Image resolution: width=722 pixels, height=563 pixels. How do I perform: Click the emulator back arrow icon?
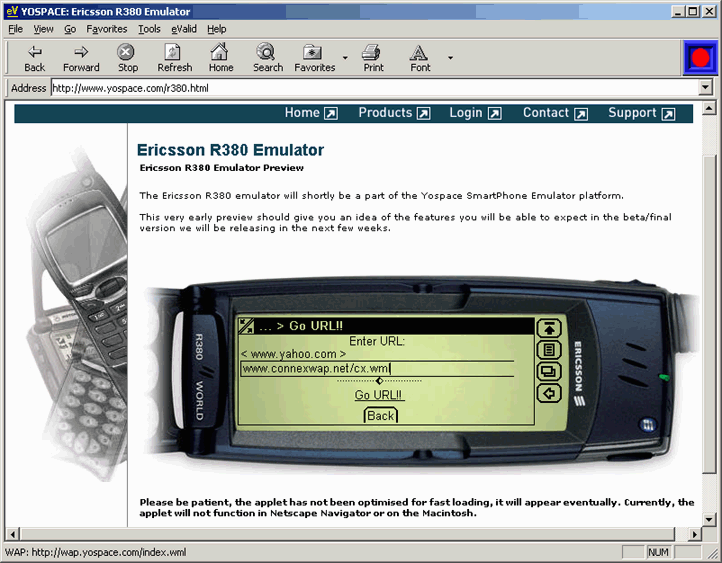[x=549, y=393]
